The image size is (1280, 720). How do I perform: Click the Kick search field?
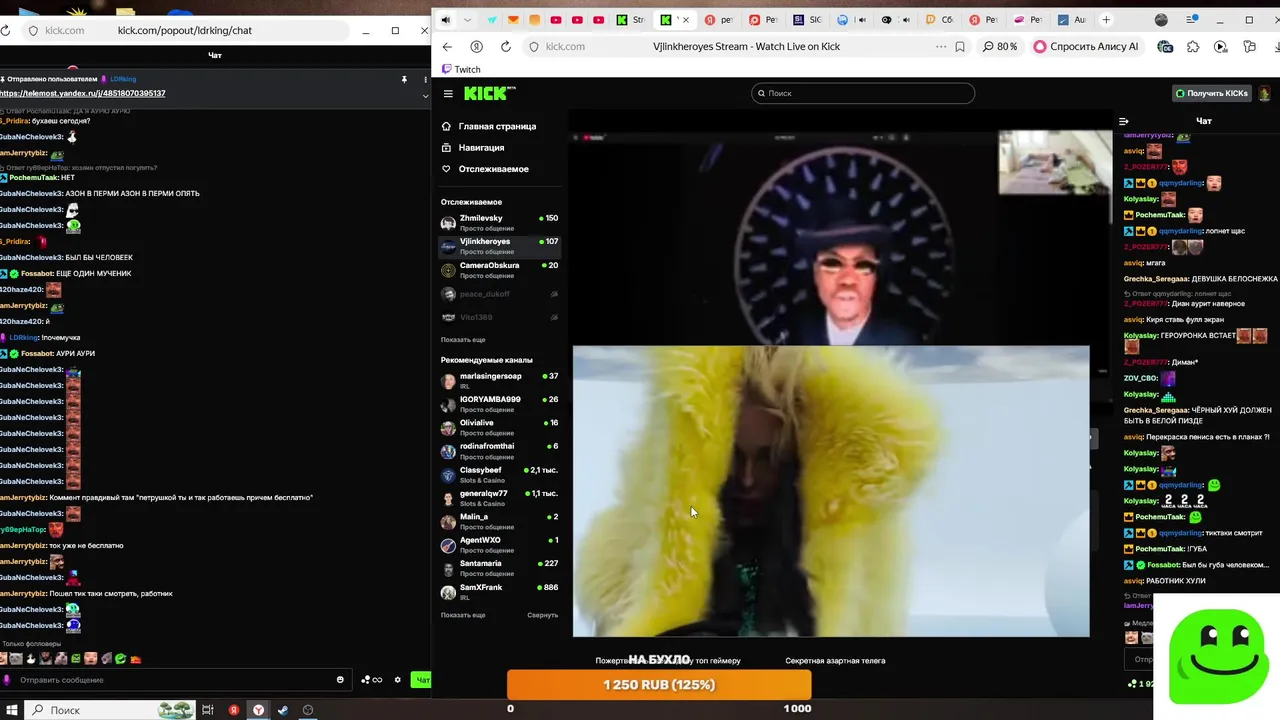862,93
